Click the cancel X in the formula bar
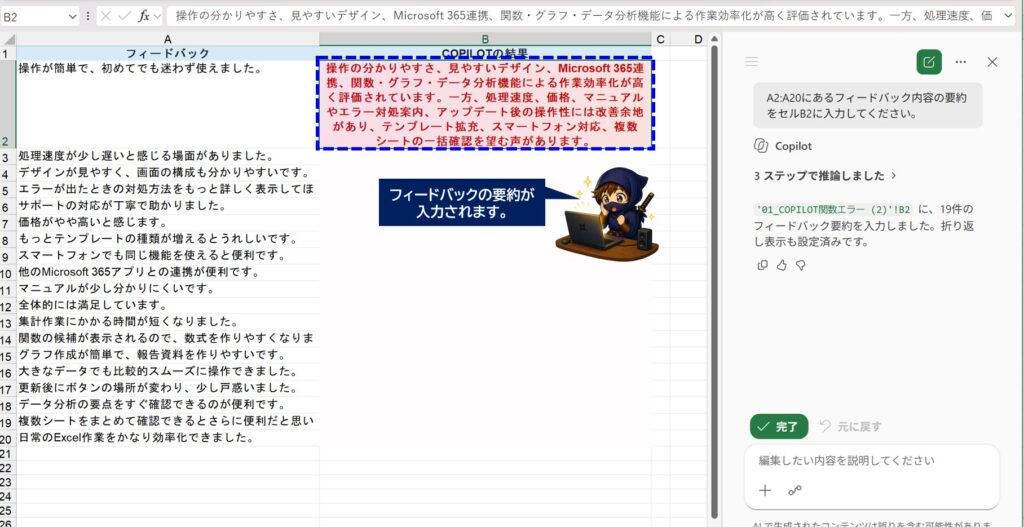 [x=106, y=16]
